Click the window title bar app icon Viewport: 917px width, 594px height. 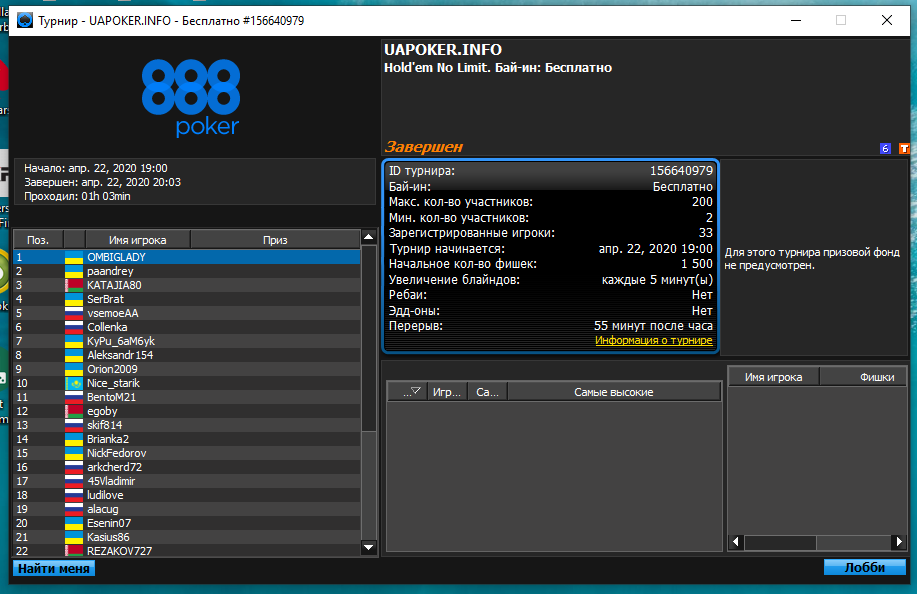click(25, 20)
